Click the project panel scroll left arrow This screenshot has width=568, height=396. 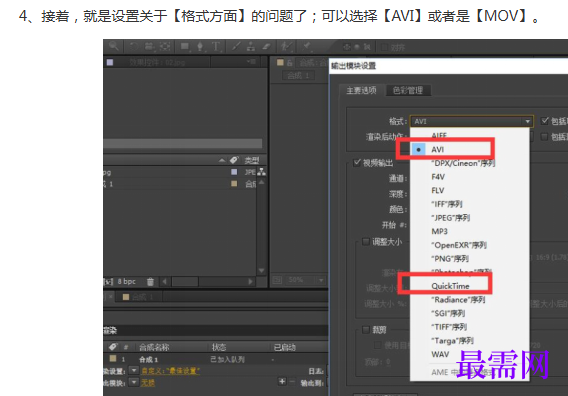(x=165, y=282)
